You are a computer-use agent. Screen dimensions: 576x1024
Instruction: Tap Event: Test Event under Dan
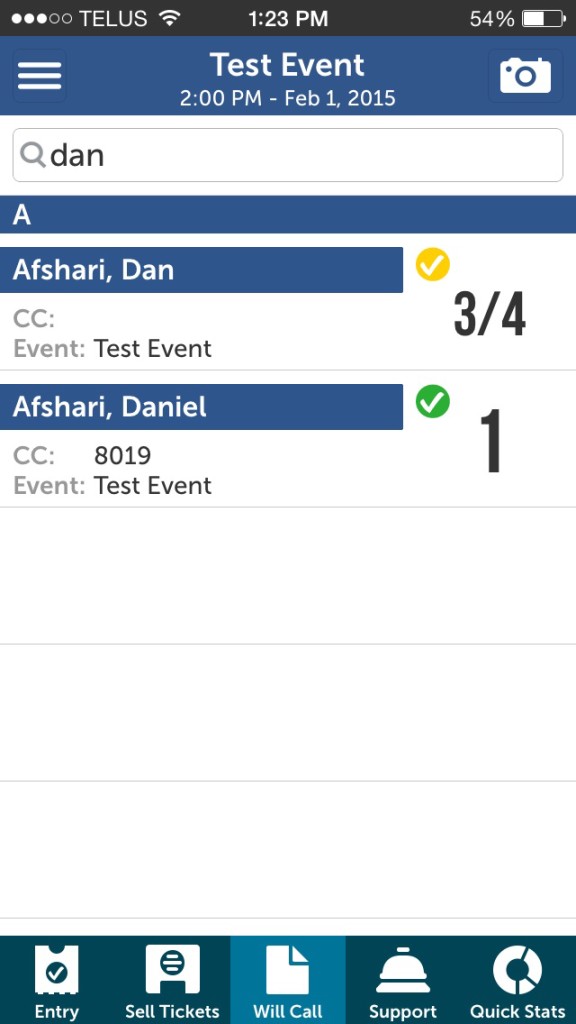pos(112,348)
